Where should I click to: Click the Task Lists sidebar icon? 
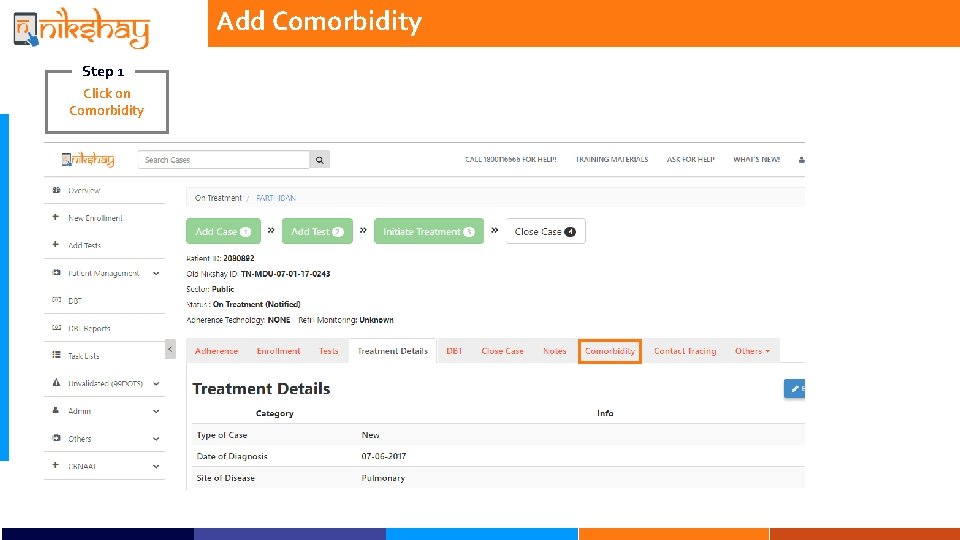tap(56, 355)
